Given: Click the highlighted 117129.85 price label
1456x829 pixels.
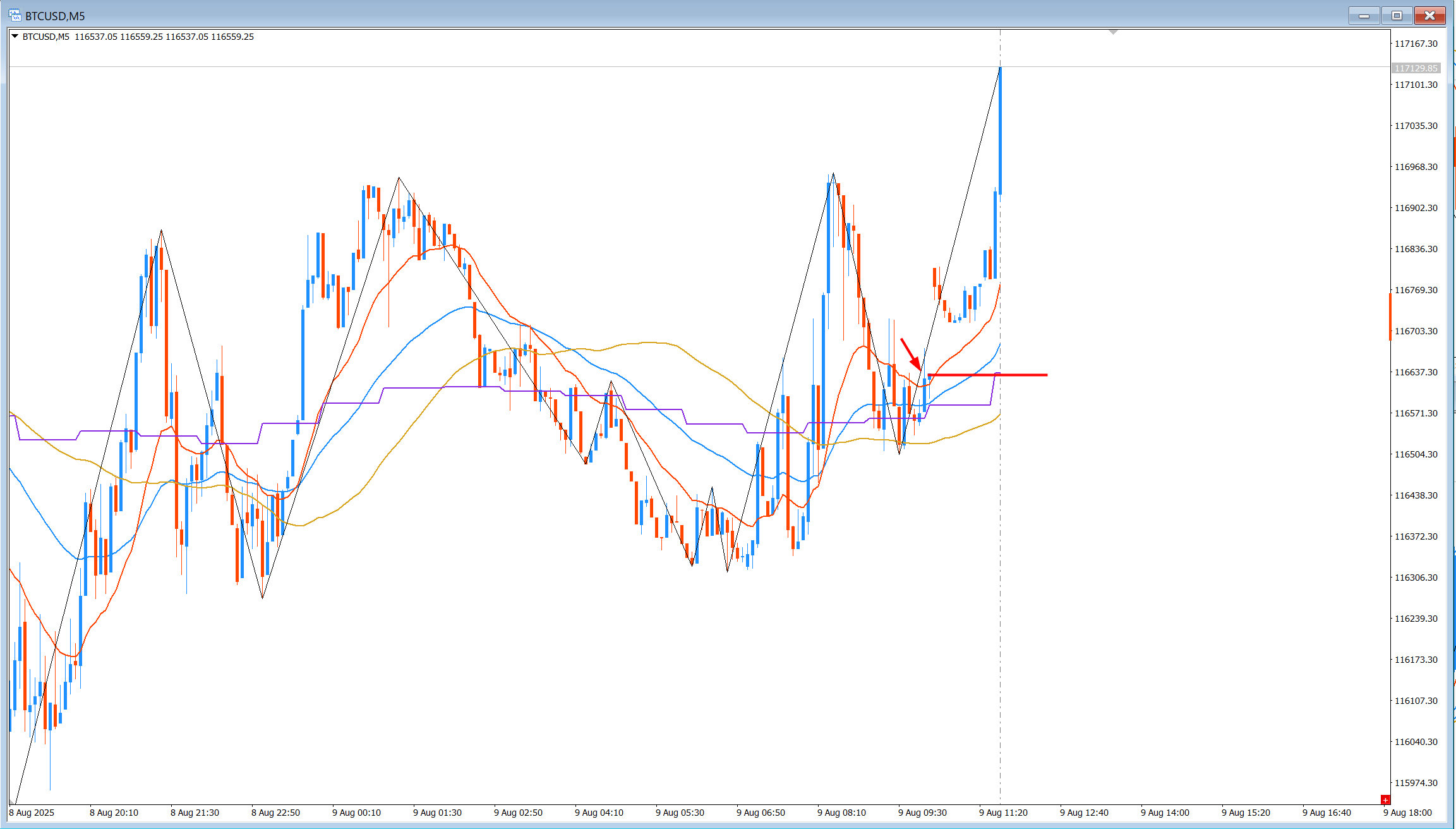Looking at the screenshot, I should [1416, 68].
